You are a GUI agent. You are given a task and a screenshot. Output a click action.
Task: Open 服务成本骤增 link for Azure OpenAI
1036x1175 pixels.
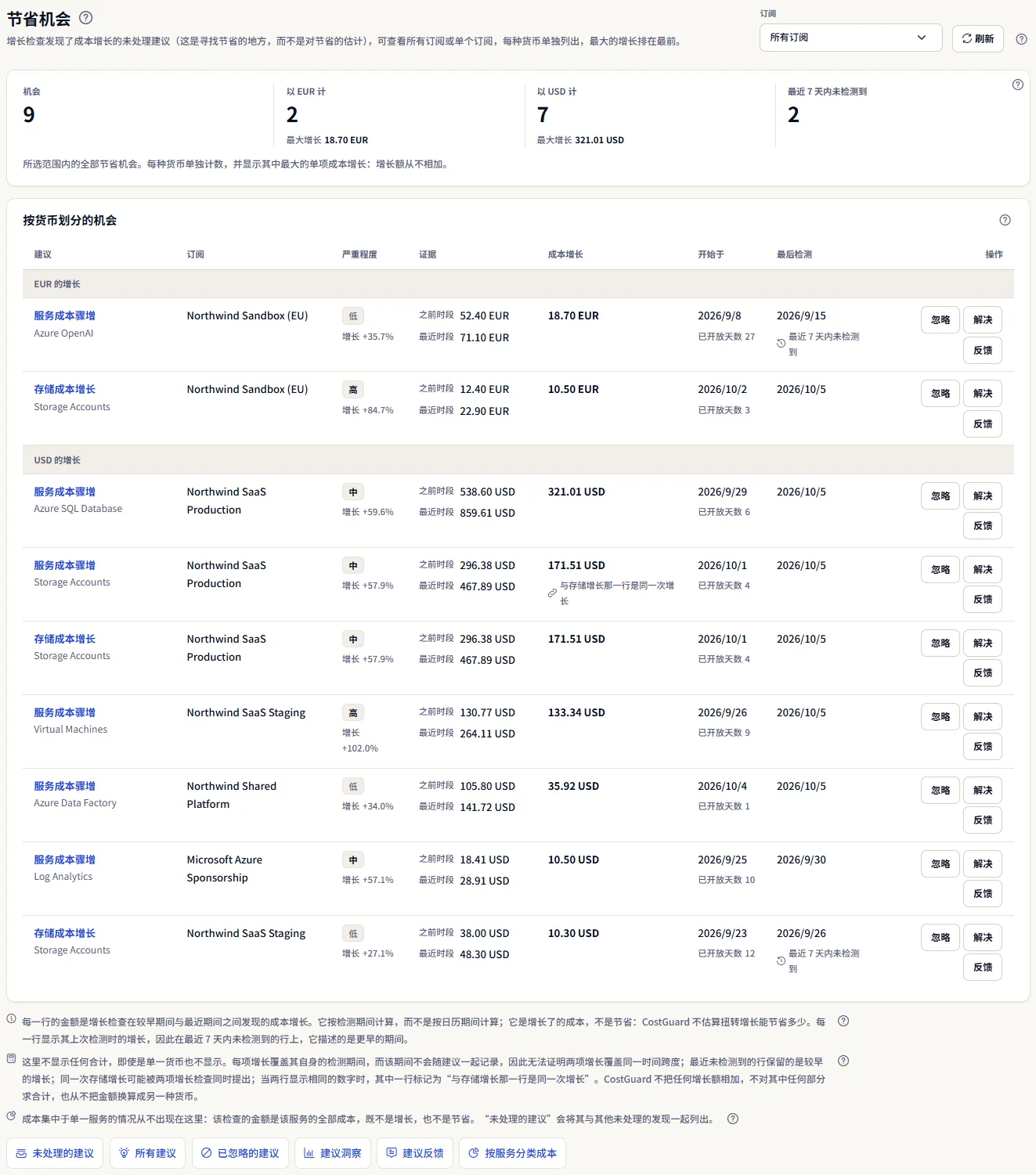point(64,315)
